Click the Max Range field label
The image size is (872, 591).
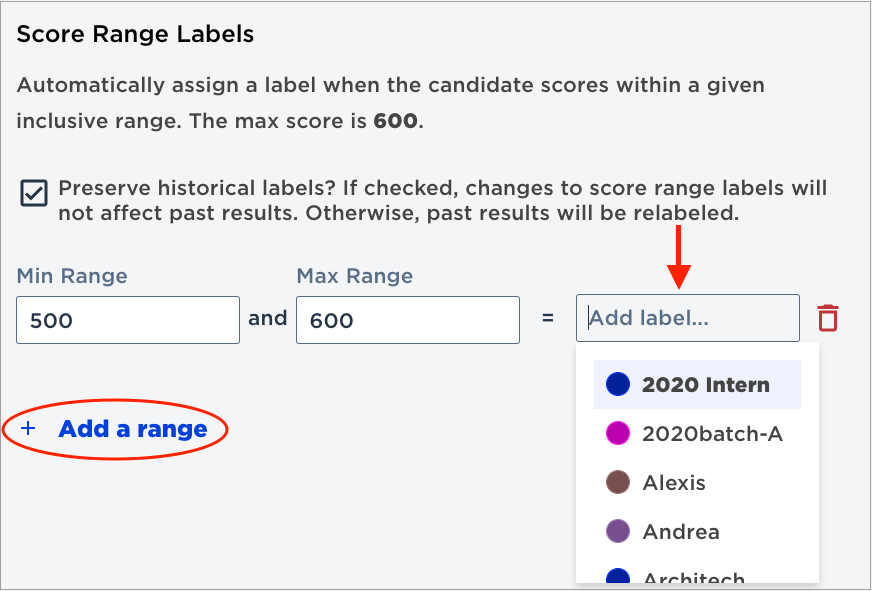tap(355, 276)
